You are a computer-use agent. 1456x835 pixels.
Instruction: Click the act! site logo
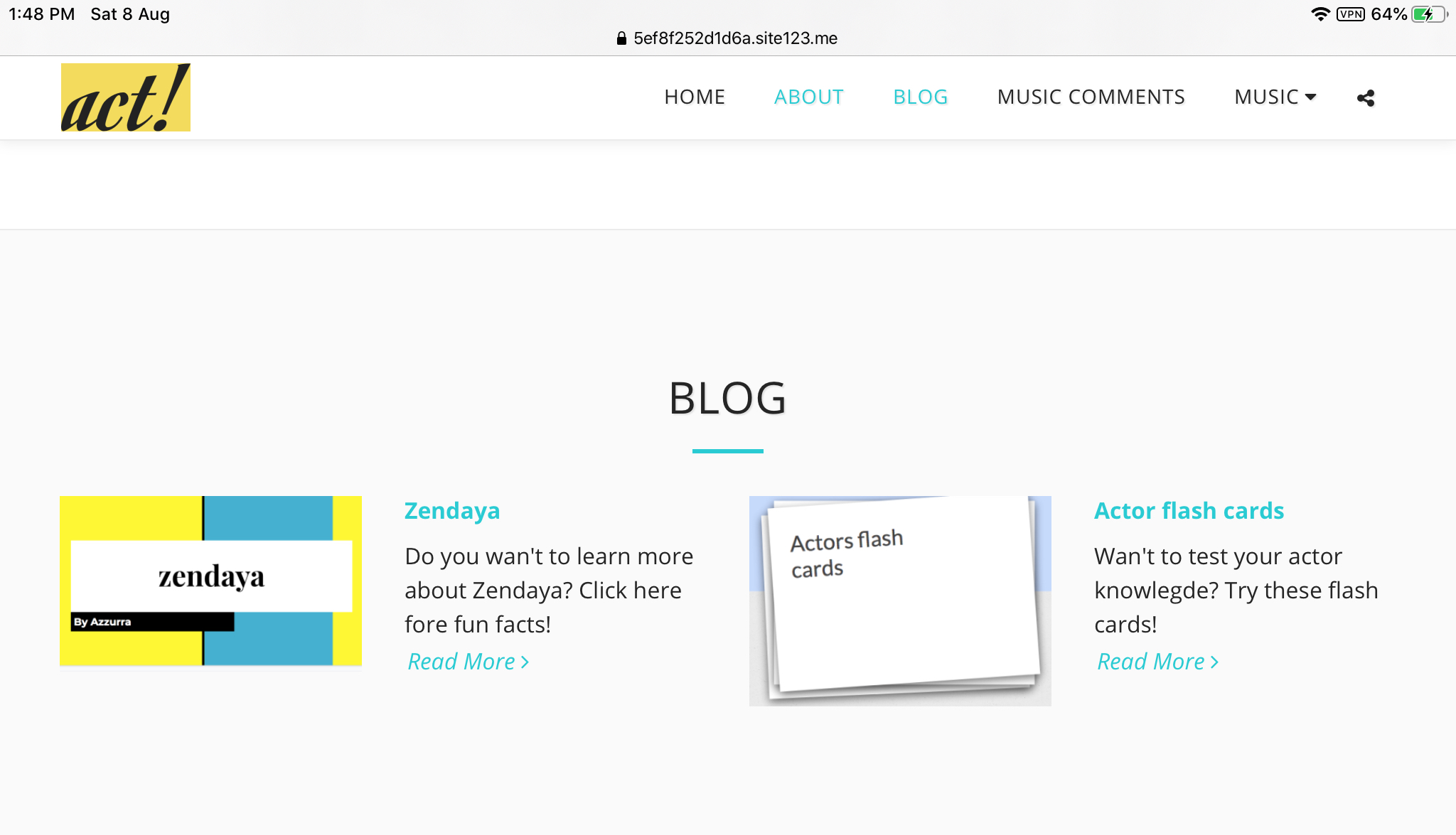click(x=125, y=97)
